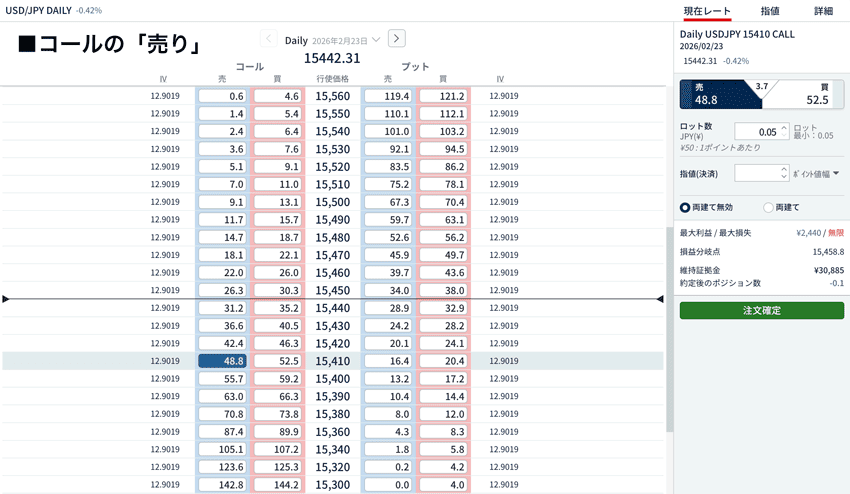Select the 両建て無効 radio option
850x494 pixels.
point(685,207)
